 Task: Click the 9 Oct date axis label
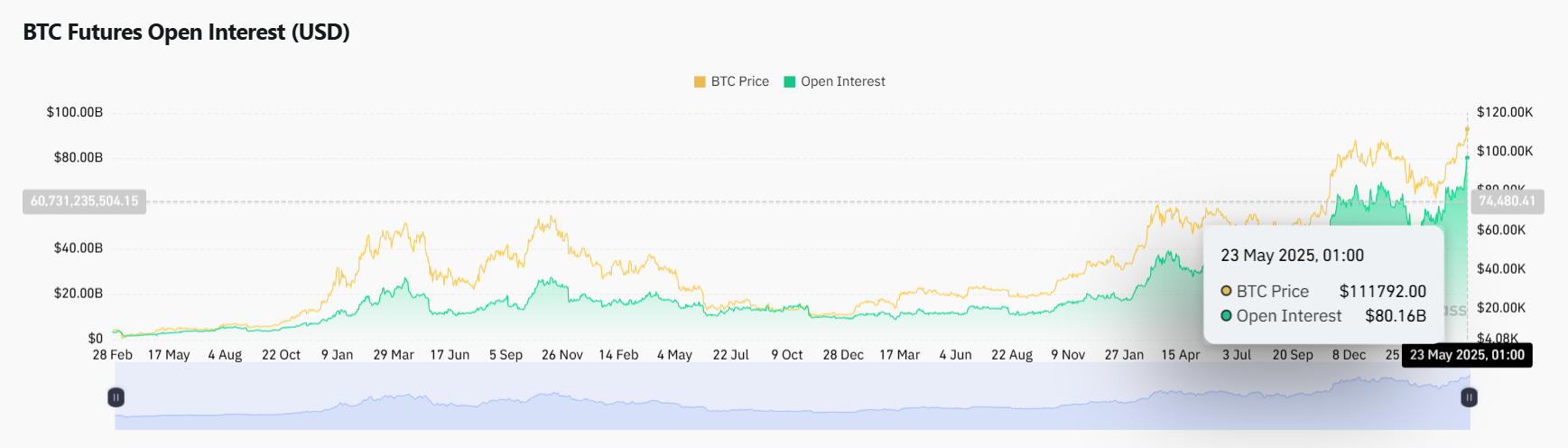787,355
